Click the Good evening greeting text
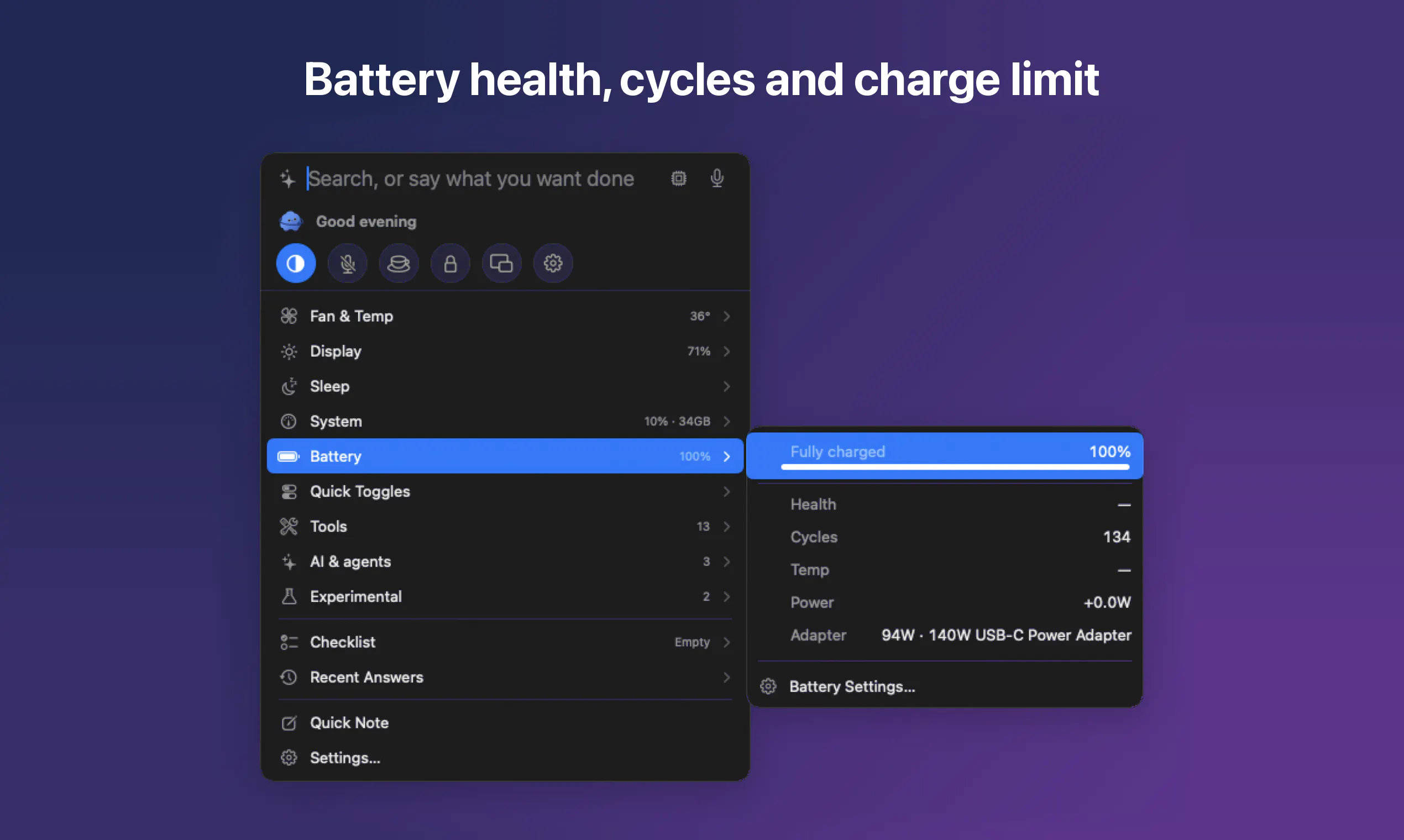Screen dimensions: 1404x840 pyautogui.click(x=366, y=221)
